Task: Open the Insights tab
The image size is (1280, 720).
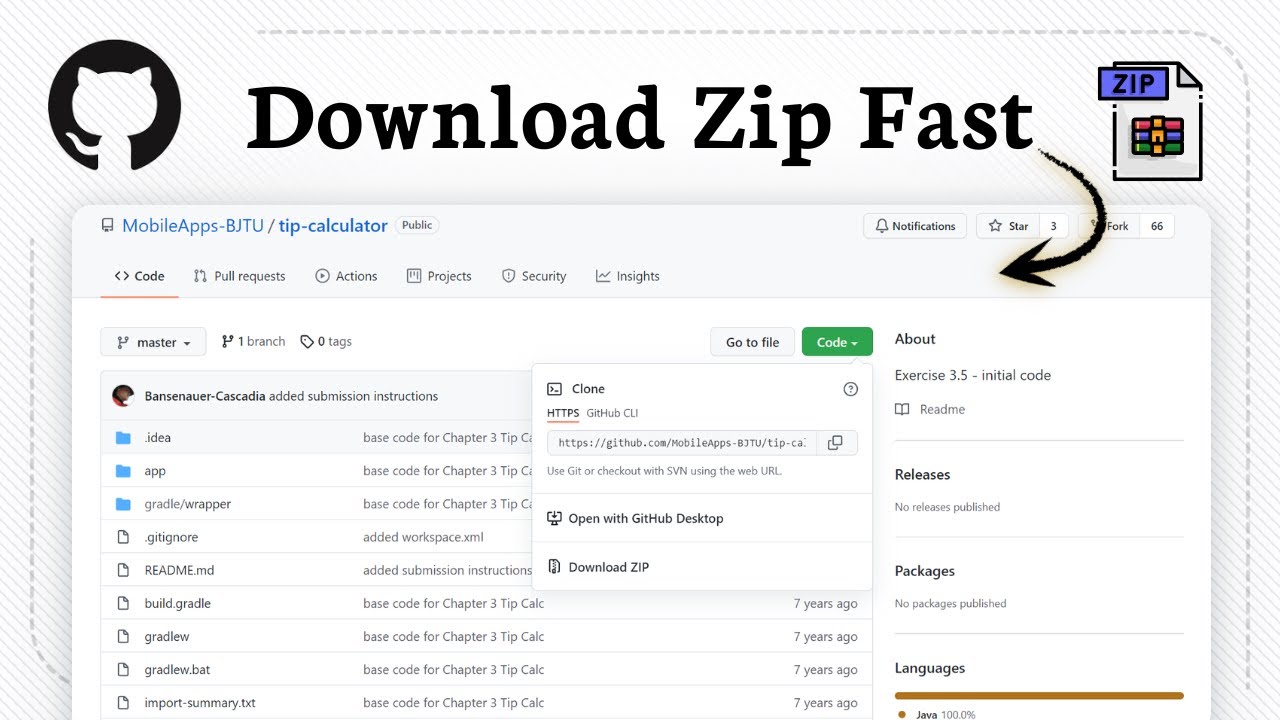Action: click(628, 276)
